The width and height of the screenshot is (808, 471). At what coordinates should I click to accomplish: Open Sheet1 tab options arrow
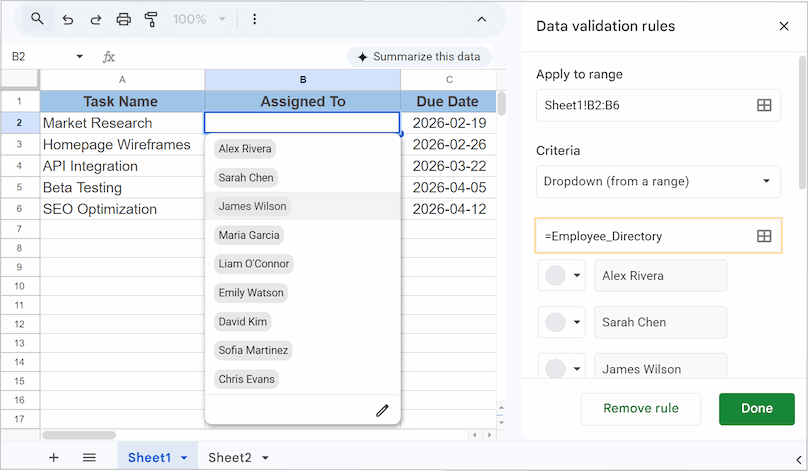click(x=184, y=458)
